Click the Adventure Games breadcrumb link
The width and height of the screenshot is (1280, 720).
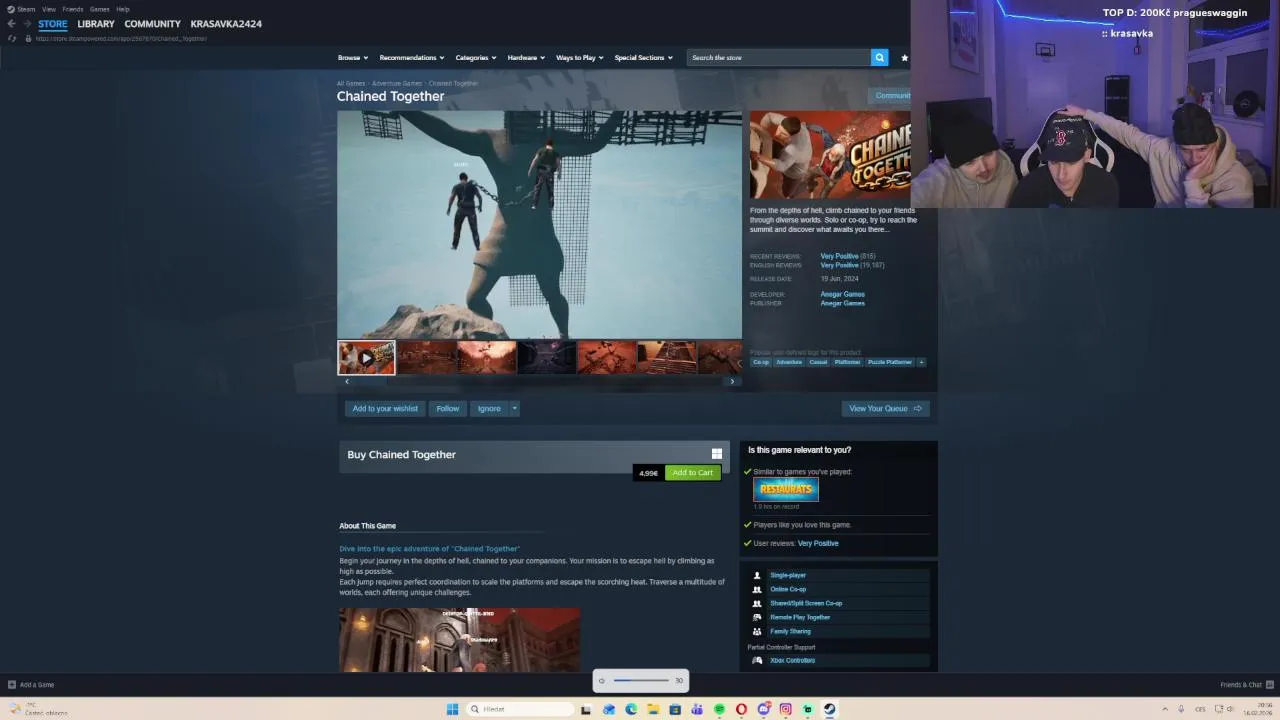pos(397,84)
